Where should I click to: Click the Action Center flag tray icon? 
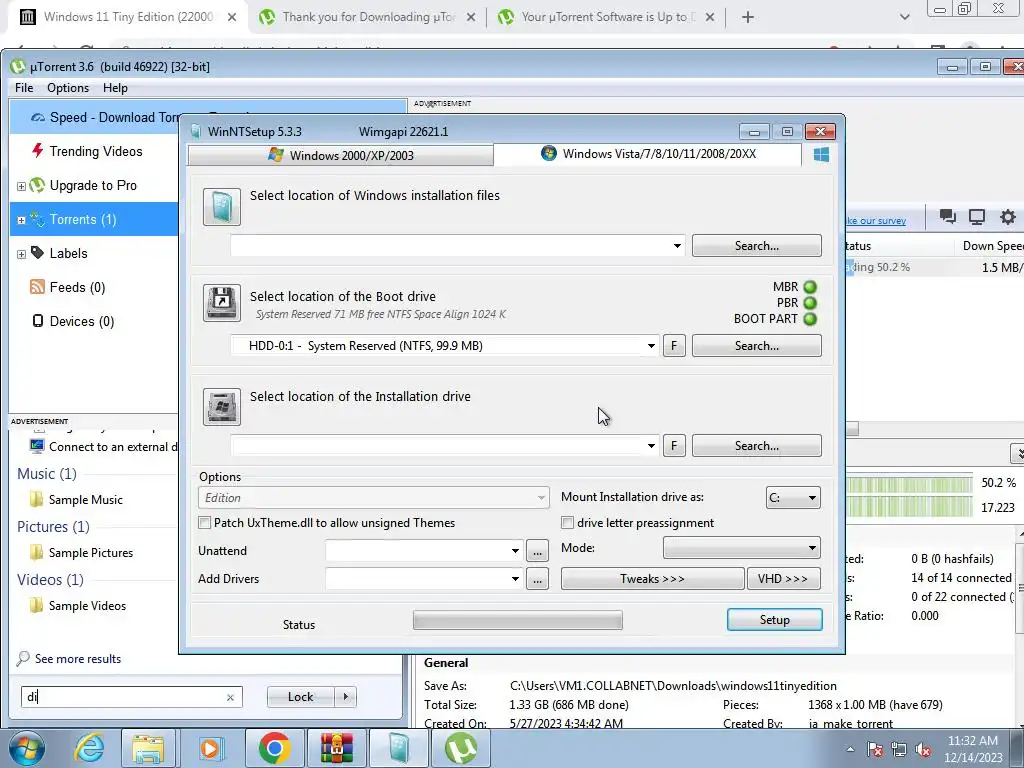(874, 749)
